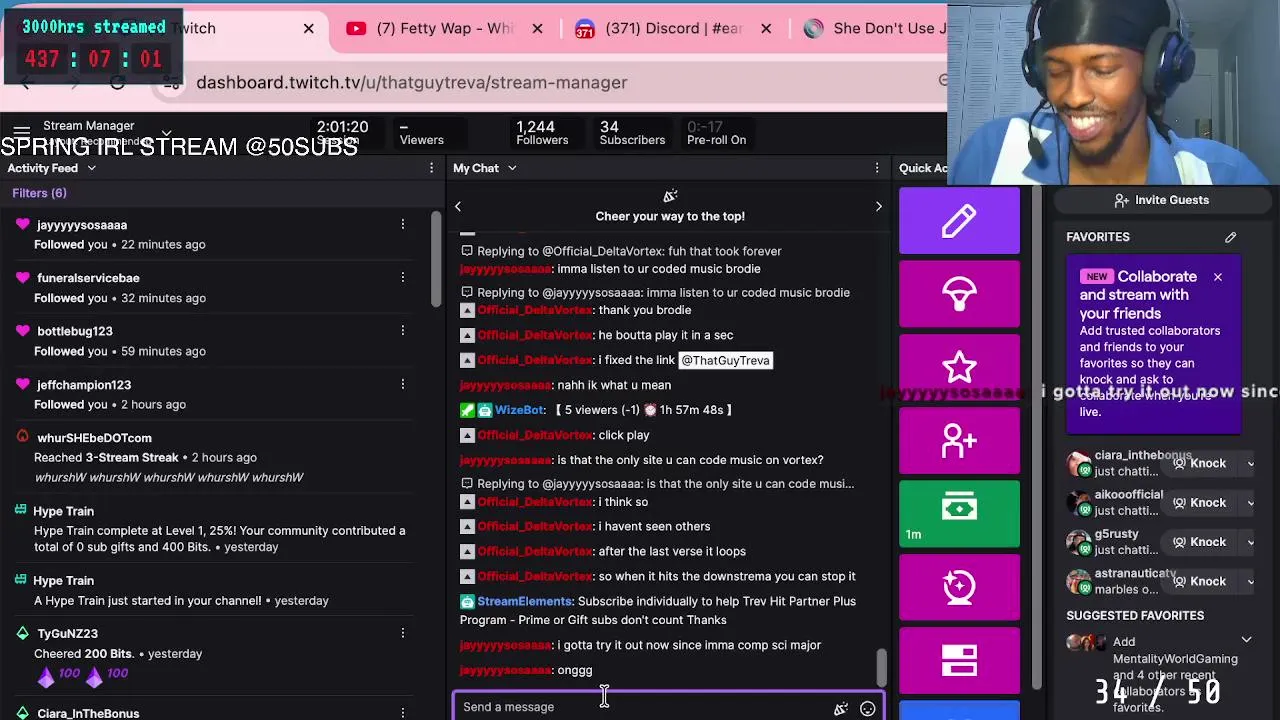Open options for funeralservicebae follow event
The image size is (1280, 720).
[x=403, y=277]
